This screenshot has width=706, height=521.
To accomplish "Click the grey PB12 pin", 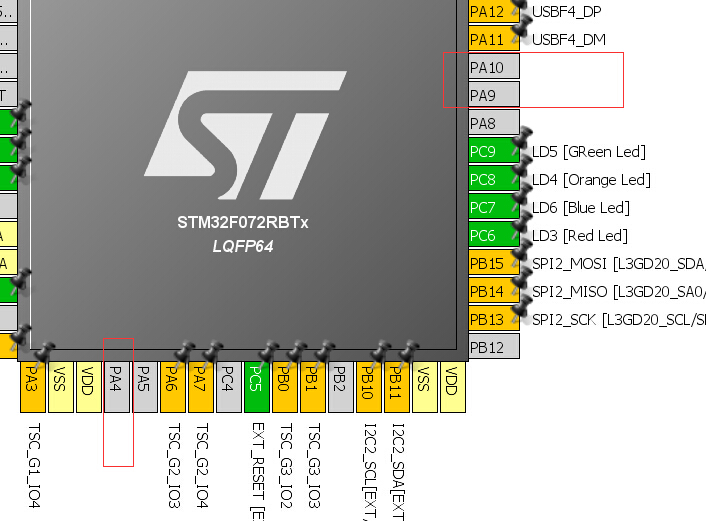I will click(x=494, y=346).
